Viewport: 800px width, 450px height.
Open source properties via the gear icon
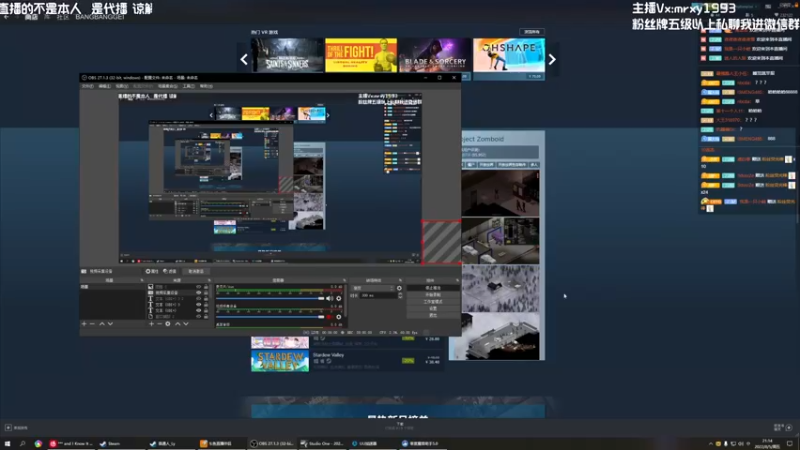pos(168,324)
